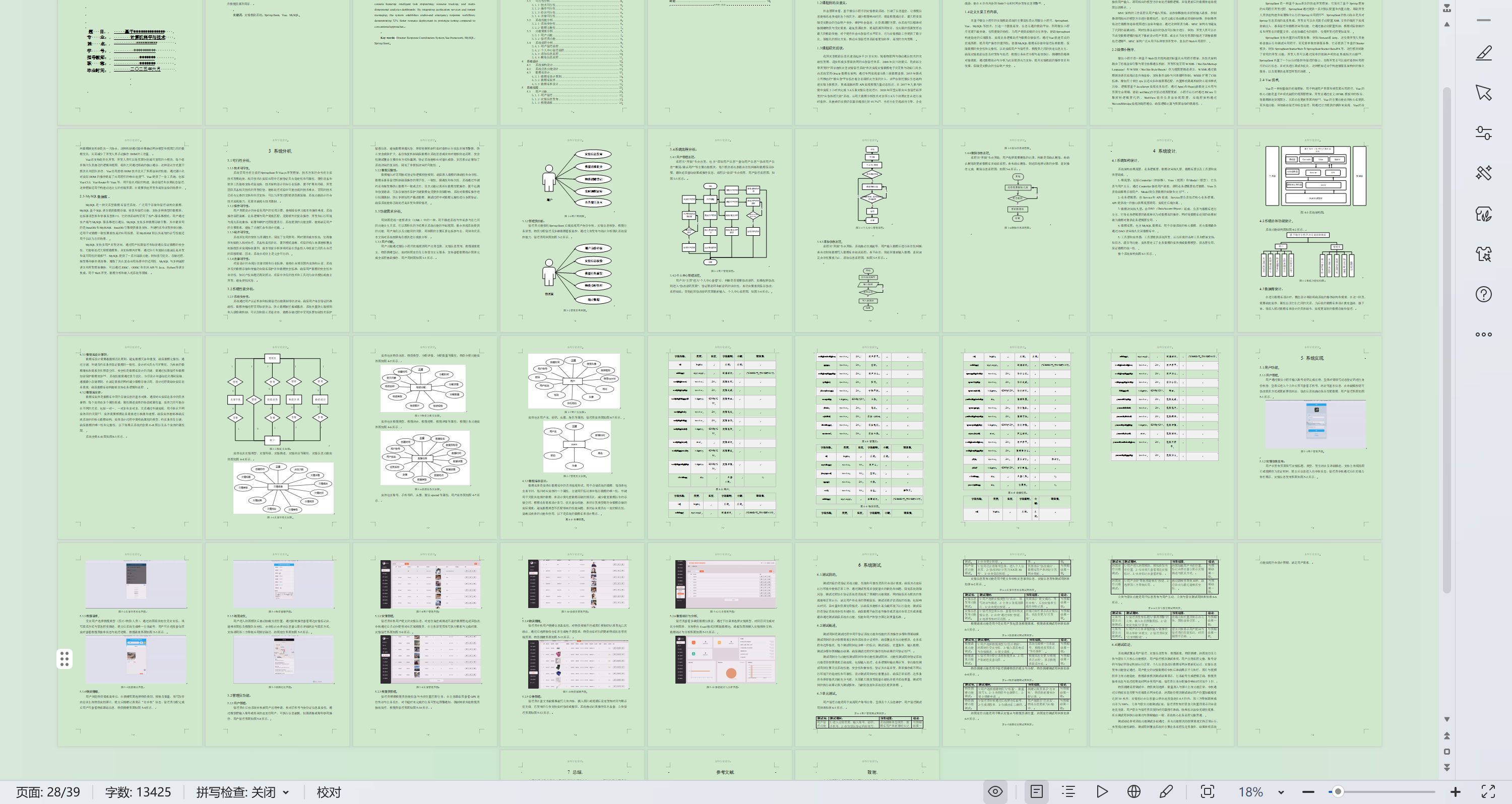Click the zoom slider handle
Viewport: 1512px width, 804px height.
(x=1338, y=792)
